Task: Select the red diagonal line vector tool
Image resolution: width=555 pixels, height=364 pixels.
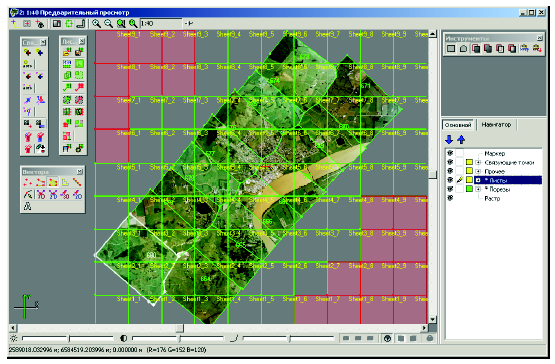Action: coord(77,182)
